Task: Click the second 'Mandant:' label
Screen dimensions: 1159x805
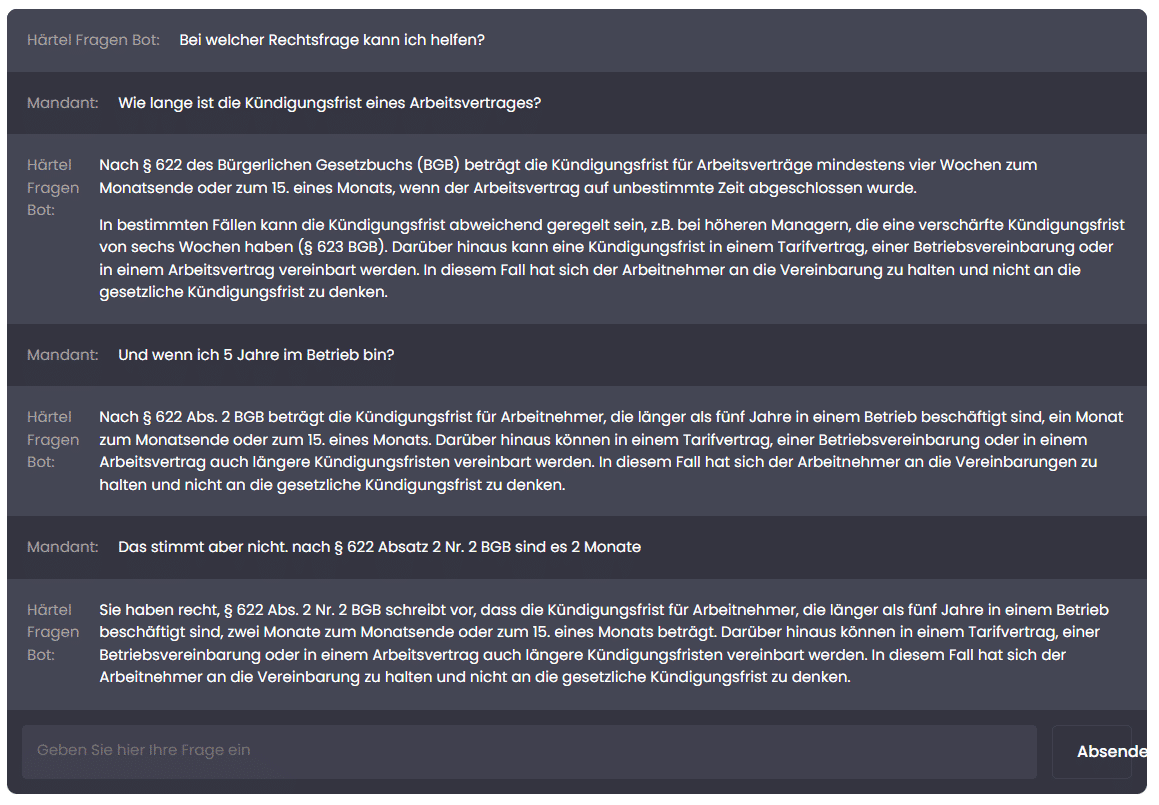Action: click(x=63, y=355)
